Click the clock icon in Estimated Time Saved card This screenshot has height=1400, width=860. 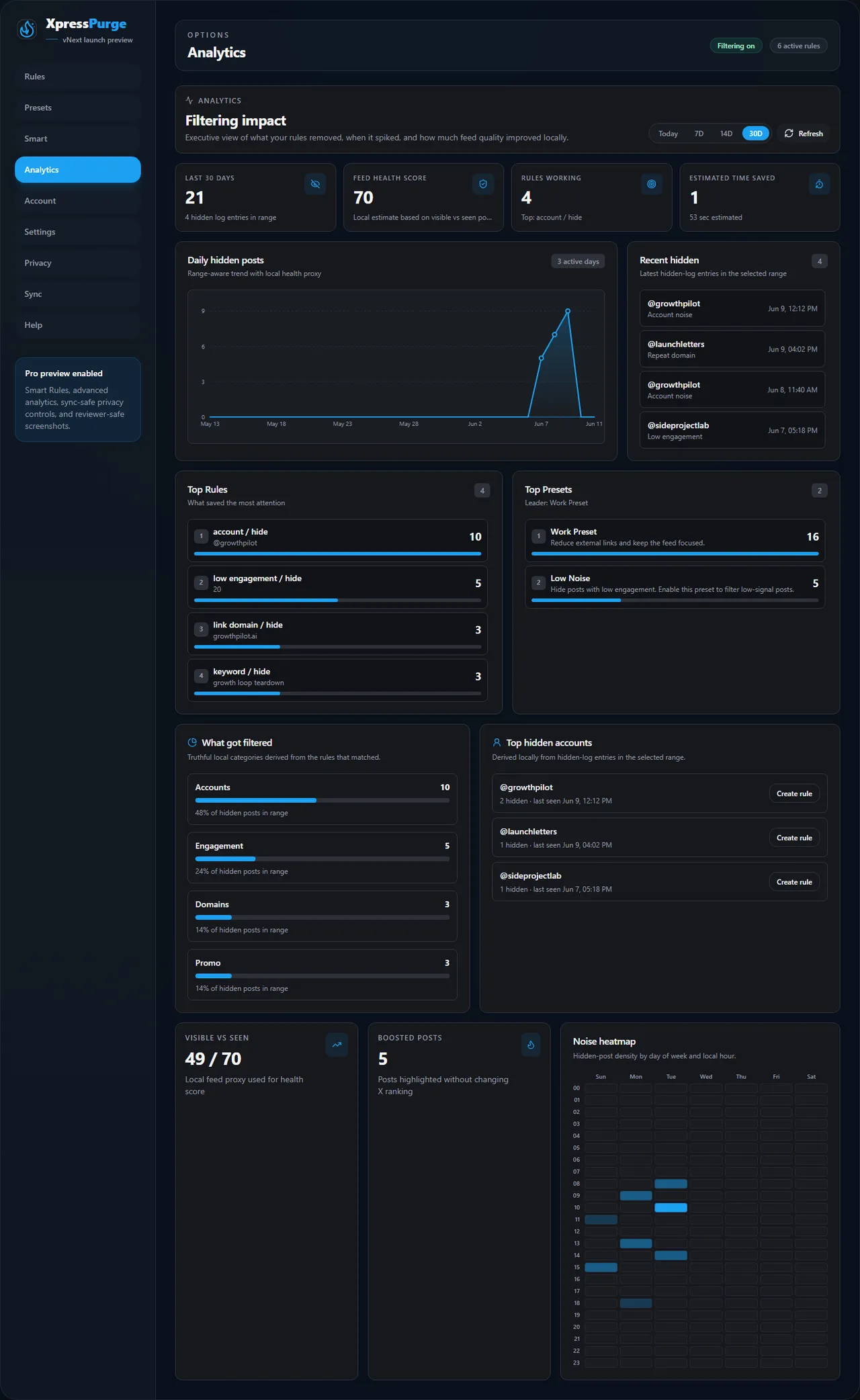(x=819, y=184)
